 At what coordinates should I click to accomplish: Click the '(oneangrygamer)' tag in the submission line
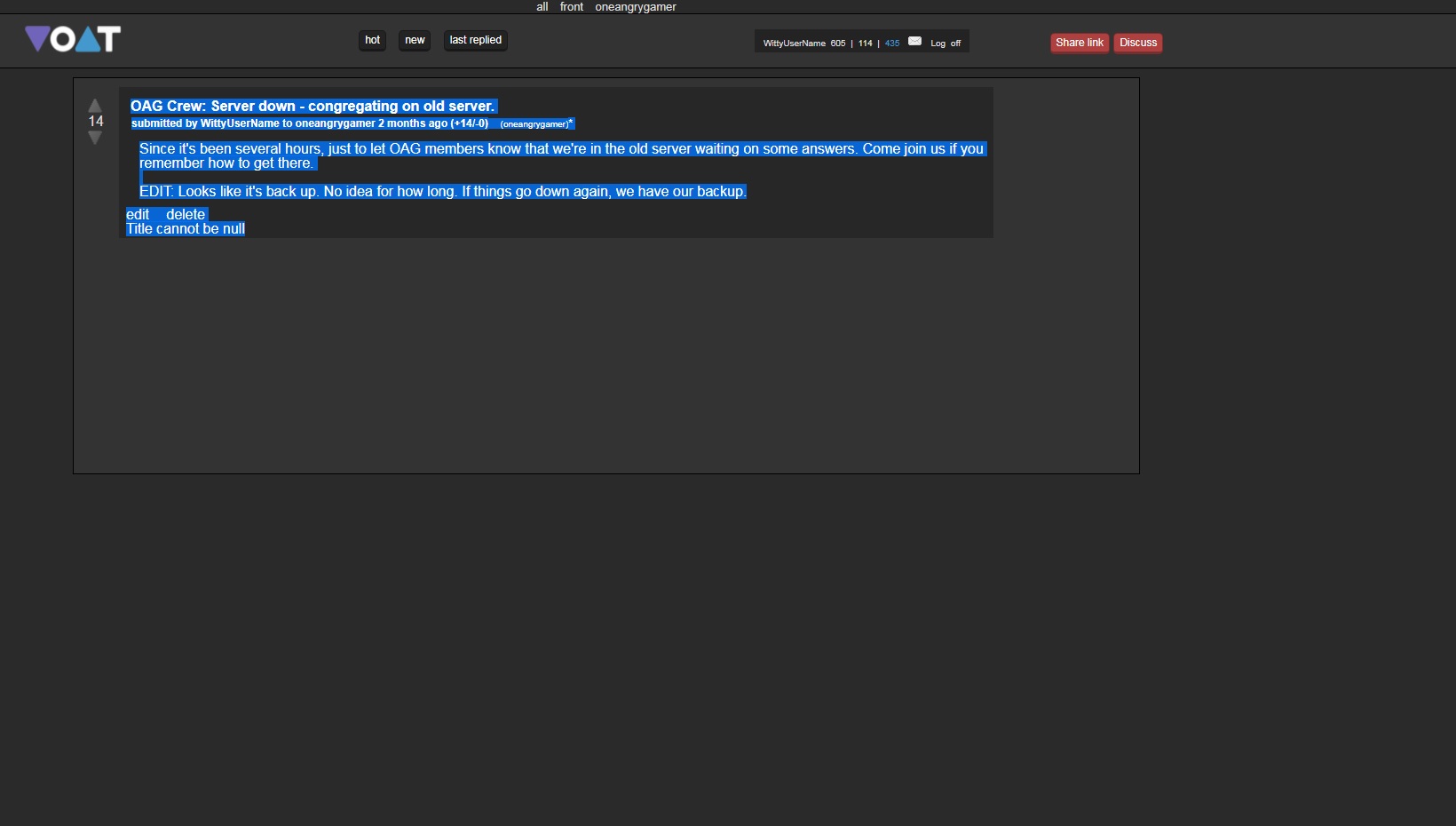[x=534, y=124]
